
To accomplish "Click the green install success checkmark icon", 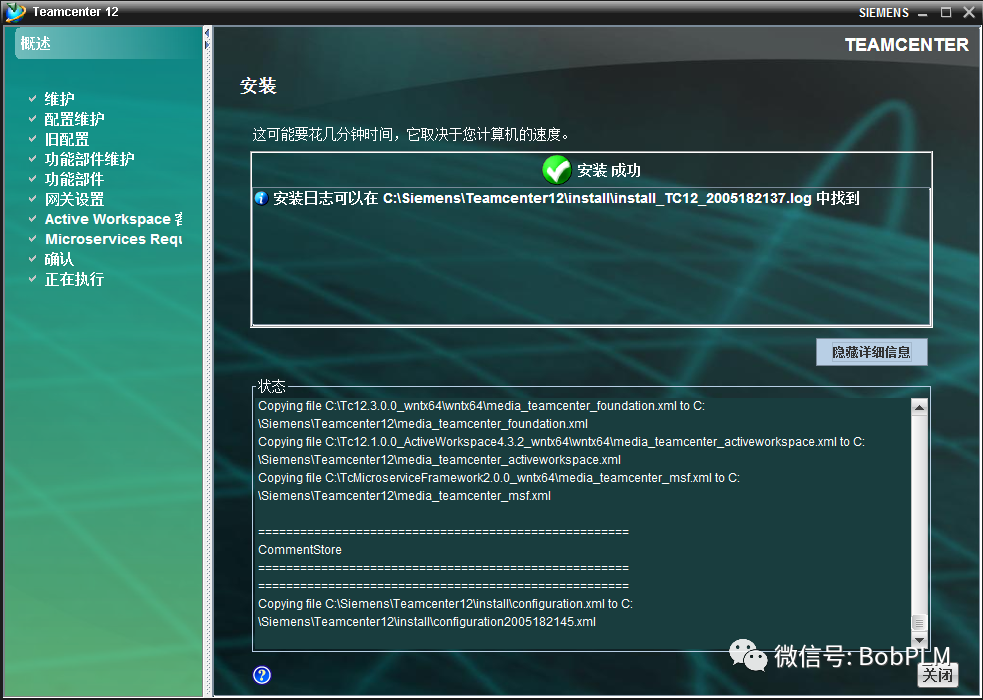I will pos(556,170).
